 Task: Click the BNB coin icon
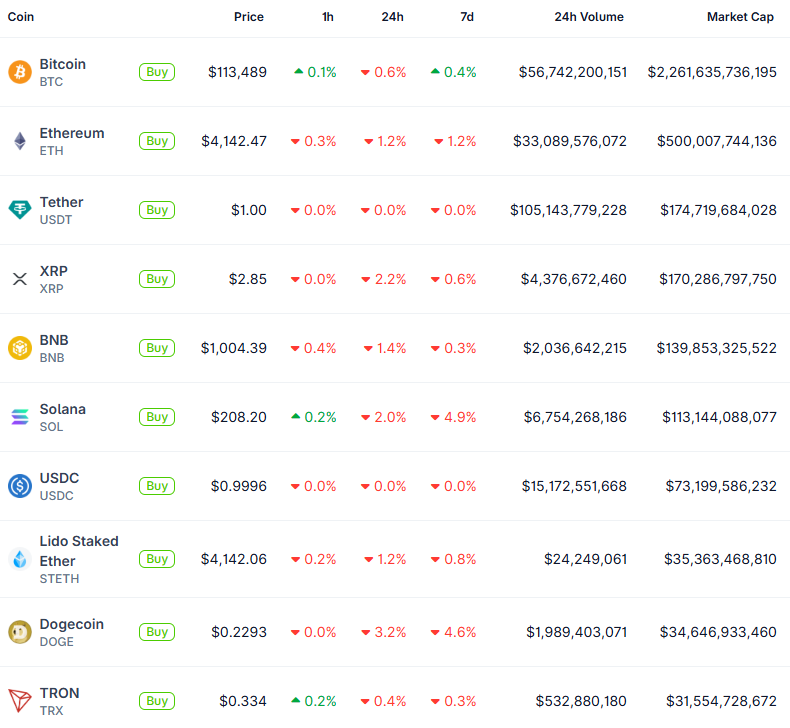(x=20, y=348)
